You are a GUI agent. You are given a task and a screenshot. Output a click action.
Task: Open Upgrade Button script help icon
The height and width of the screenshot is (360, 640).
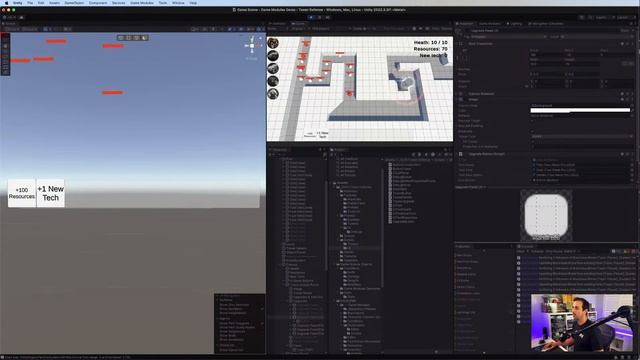[622, 154]
